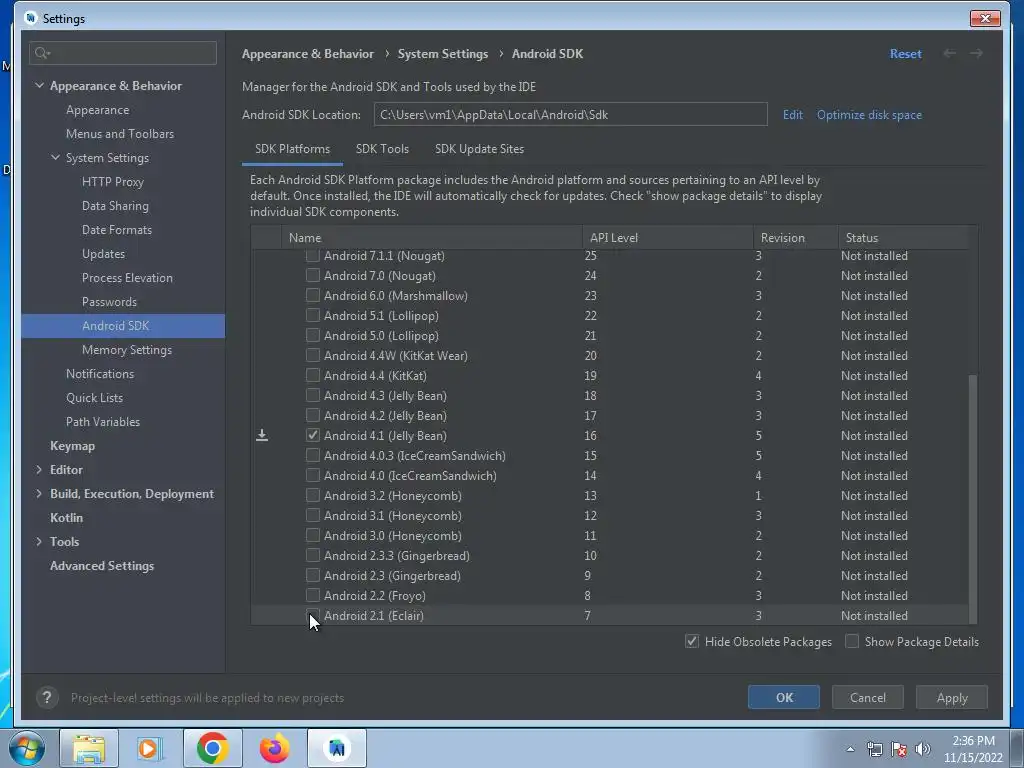The width and height of the screenshot is (1024, 768).
Task: Click the SDK table vertical scrollbar
Action: tap(973, 498)
